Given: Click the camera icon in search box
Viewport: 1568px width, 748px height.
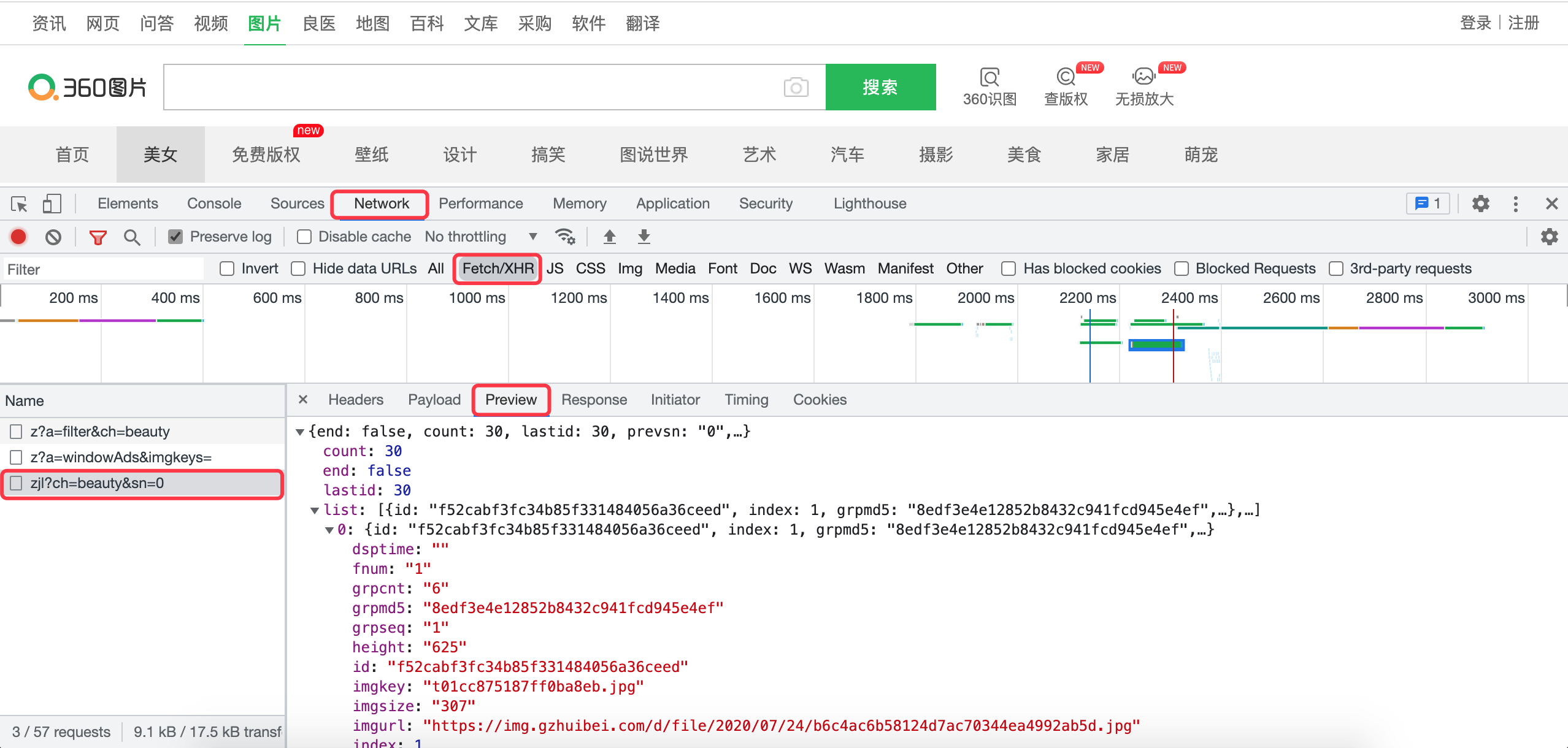Looking at the screenshot, I should pos(796,87).
